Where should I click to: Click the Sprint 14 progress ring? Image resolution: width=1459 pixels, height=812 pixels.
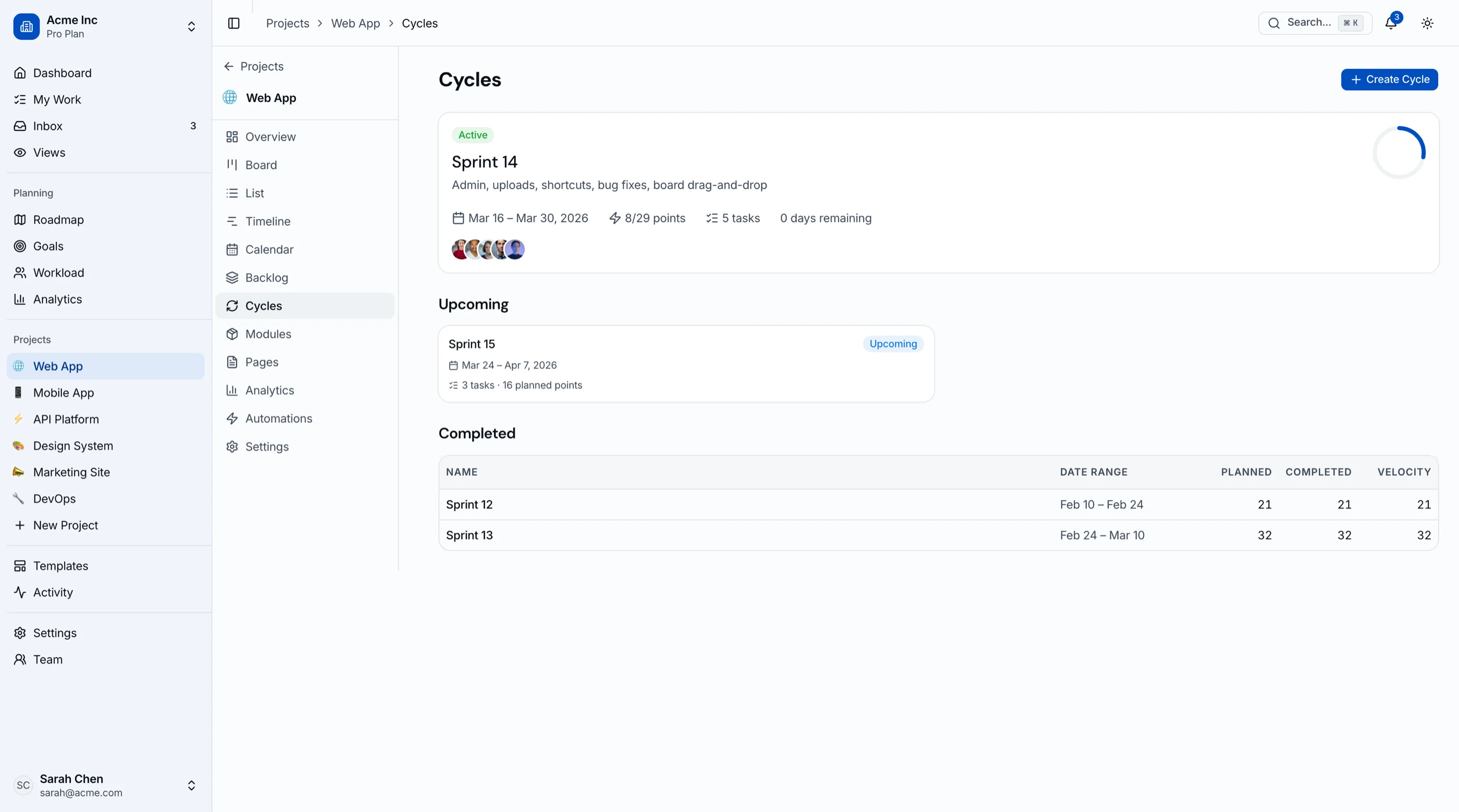pos(1399,152)
